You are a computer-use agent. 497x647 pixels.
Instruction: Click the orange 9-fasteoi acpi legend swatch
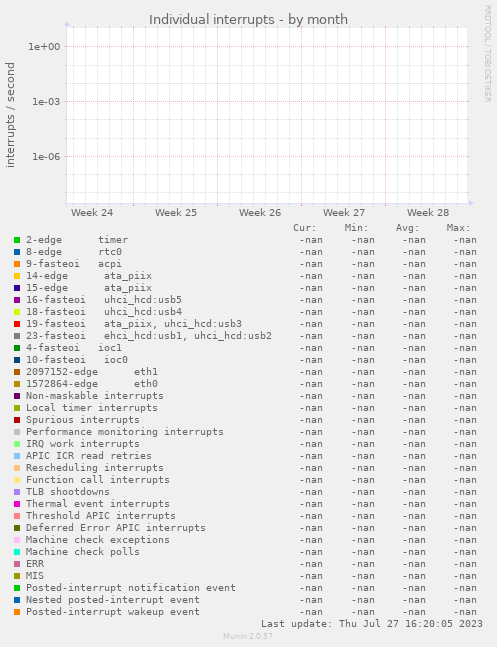point(17,264)
